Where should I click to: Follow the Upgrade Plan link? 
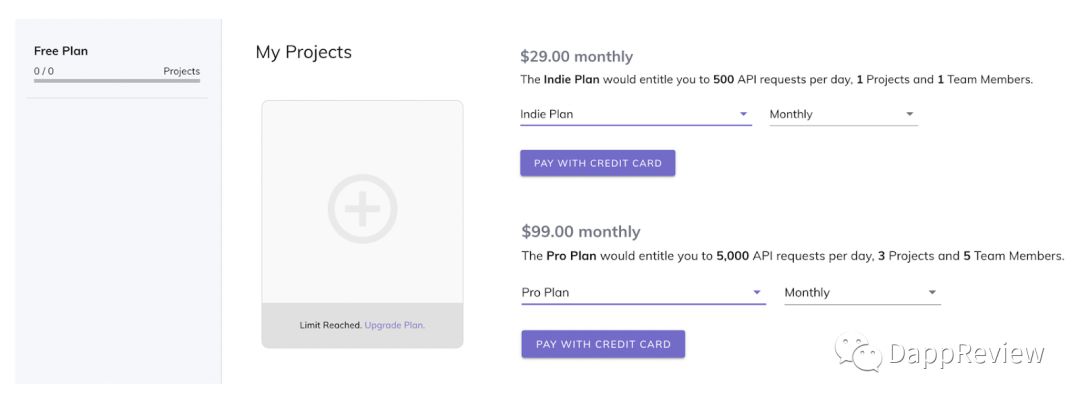395,325
